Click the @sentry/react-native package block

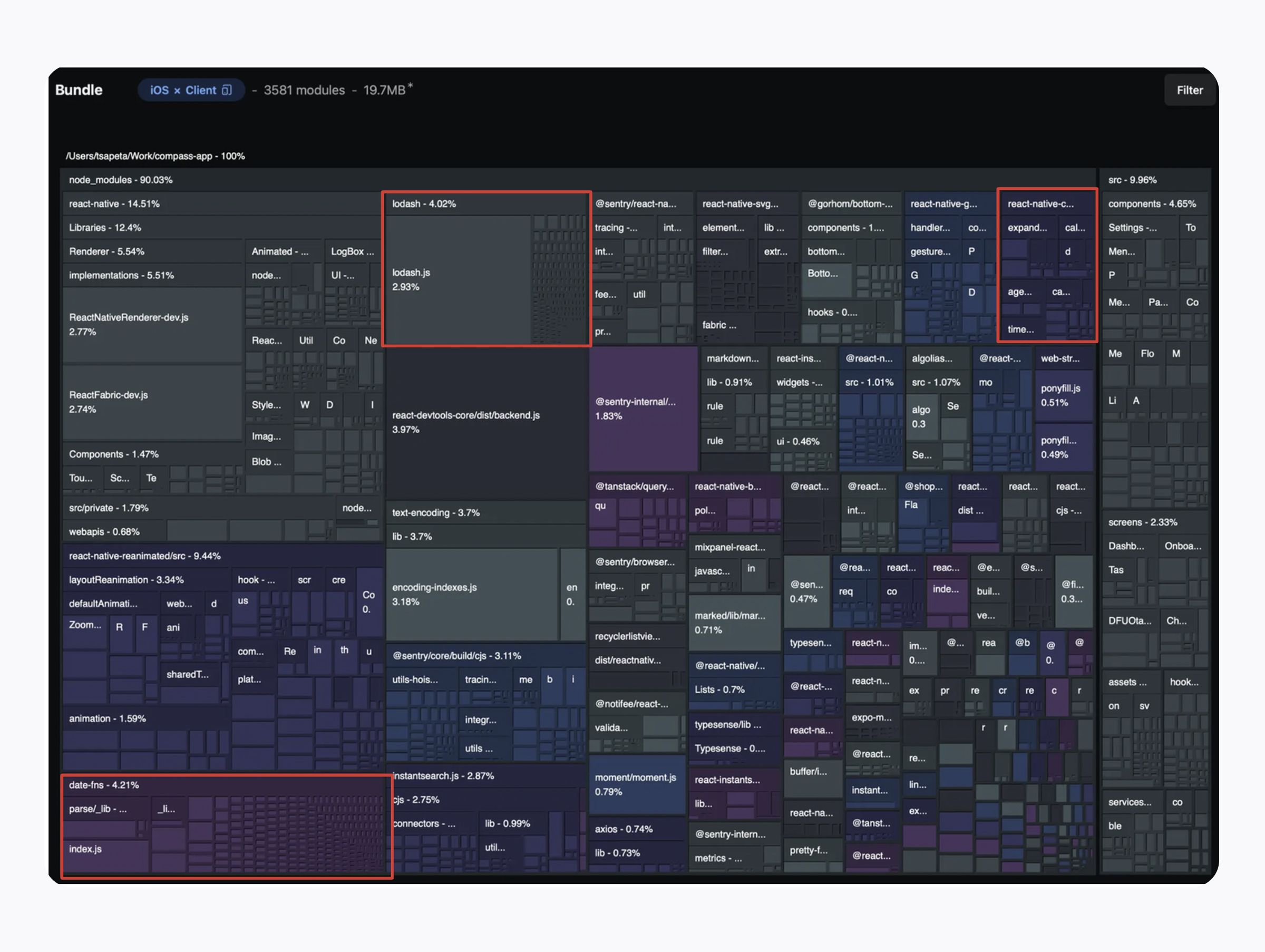(641, 204)
